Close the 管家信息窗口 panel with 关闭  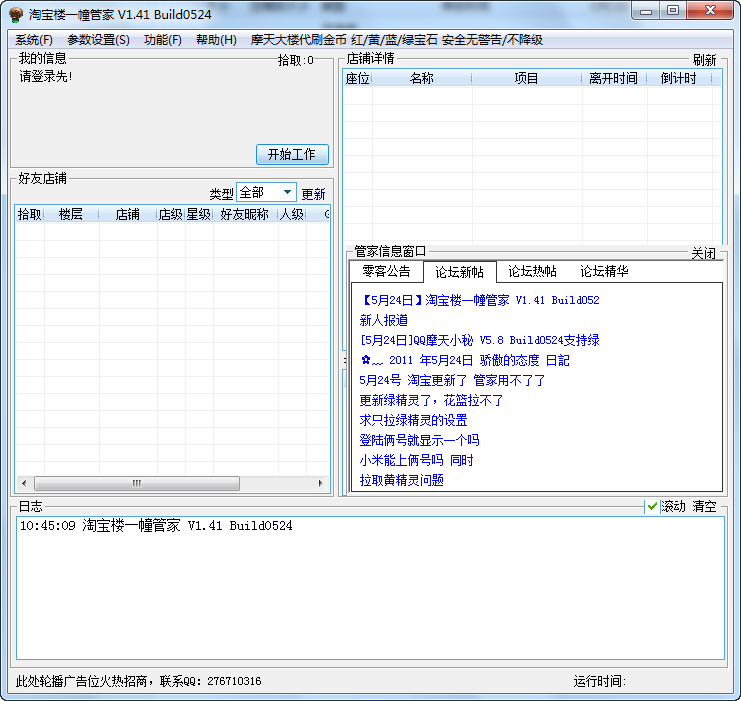coord(703,253)
